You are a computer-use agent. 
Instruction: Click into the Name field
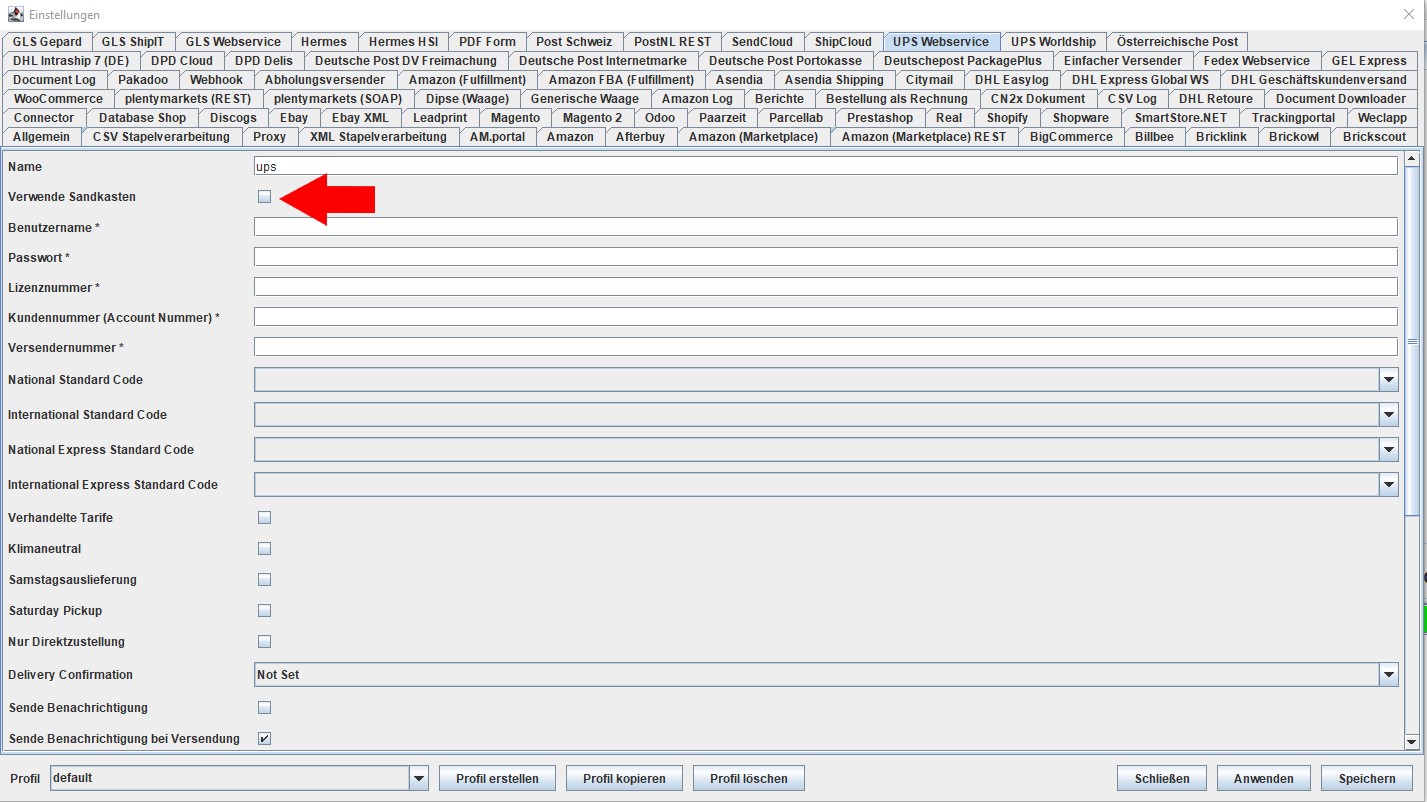click(x=826, y=167)
